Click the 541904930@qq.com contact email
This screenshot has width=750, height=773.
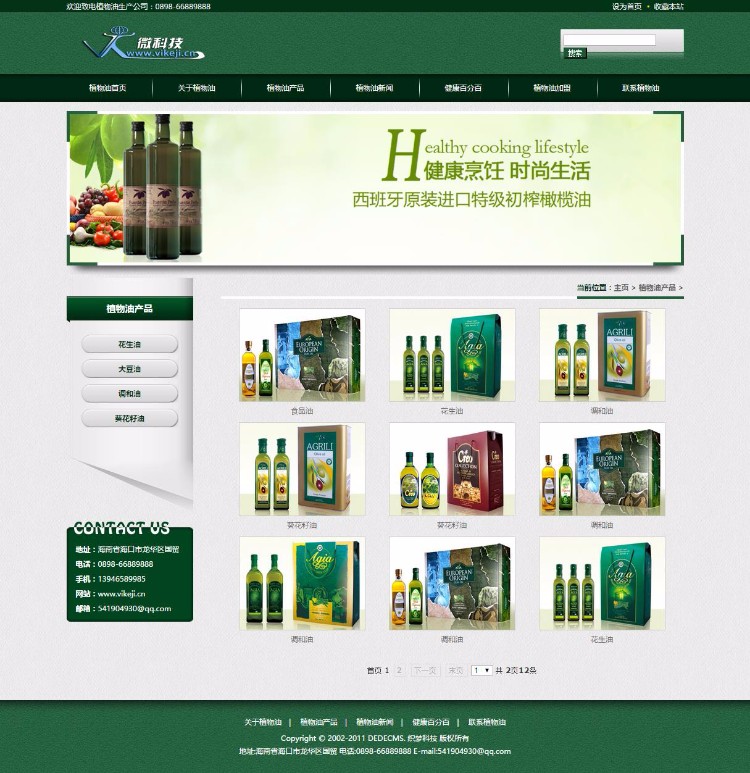134,608
